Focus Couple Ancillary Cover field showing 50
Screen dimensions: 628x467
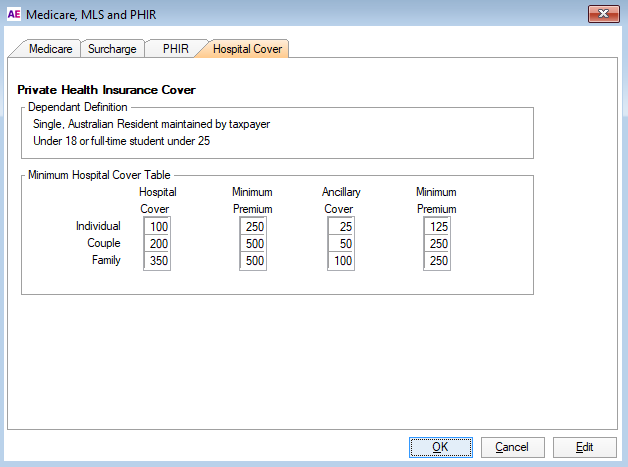point(341,244)
